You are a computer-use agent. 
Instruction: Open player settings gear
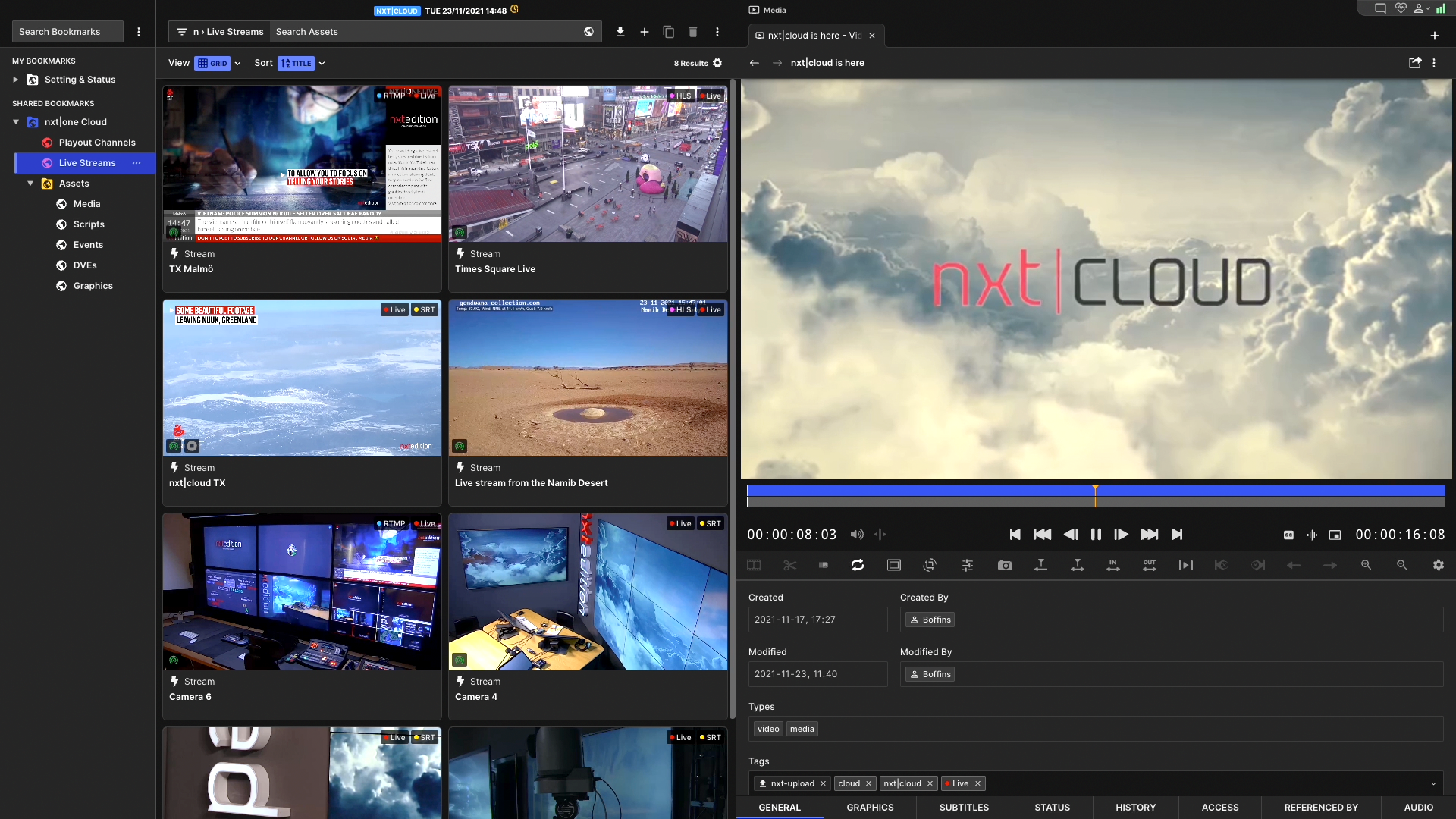coord(1439,565)
